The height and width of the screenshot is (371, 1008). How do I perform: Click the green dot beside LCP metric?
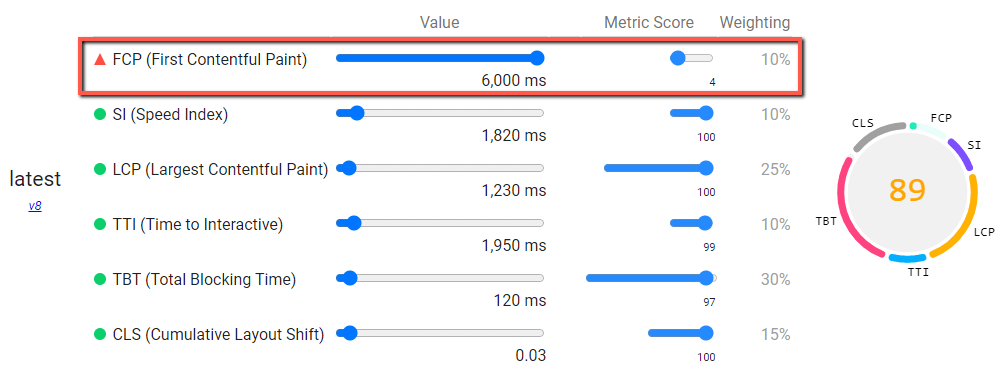(100, 169)
